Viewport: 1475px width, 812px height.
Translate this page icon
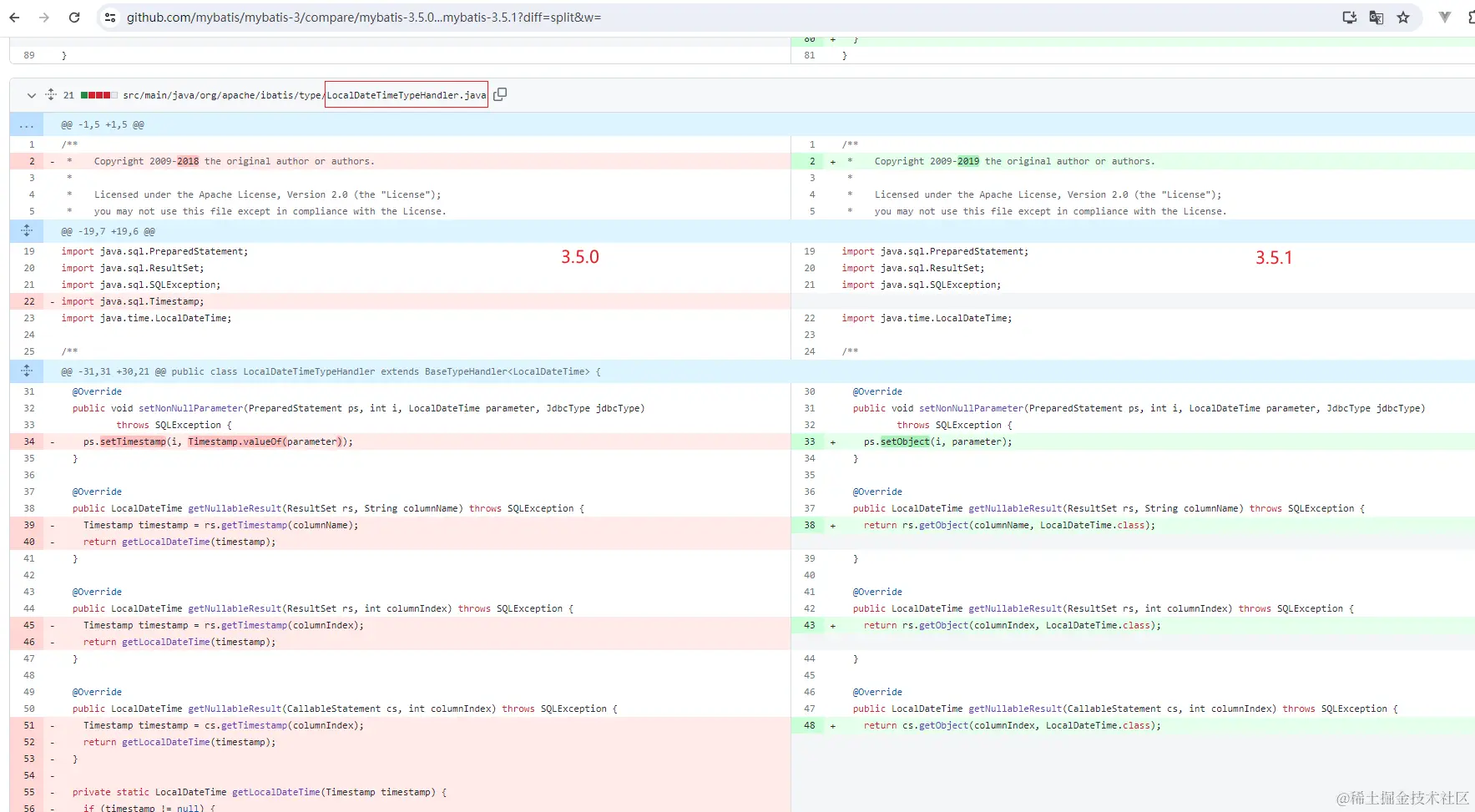coord(1376,18)
